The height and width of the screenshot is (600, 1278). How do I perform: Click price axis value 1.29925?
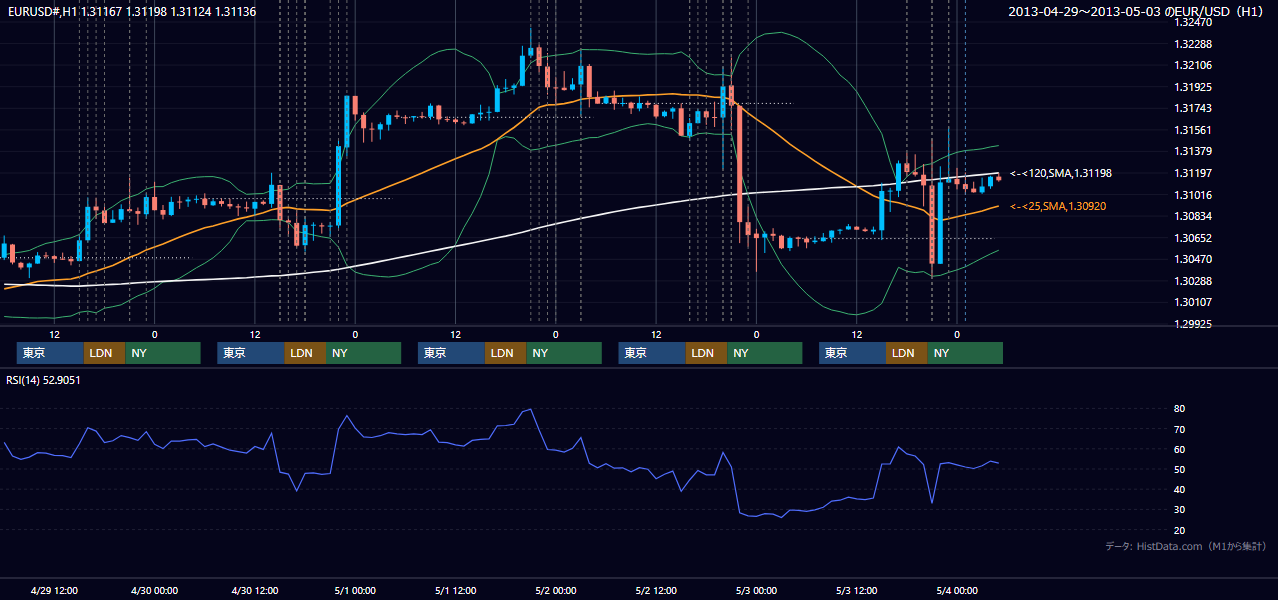pyautogui.click(x=1194, y=324)
